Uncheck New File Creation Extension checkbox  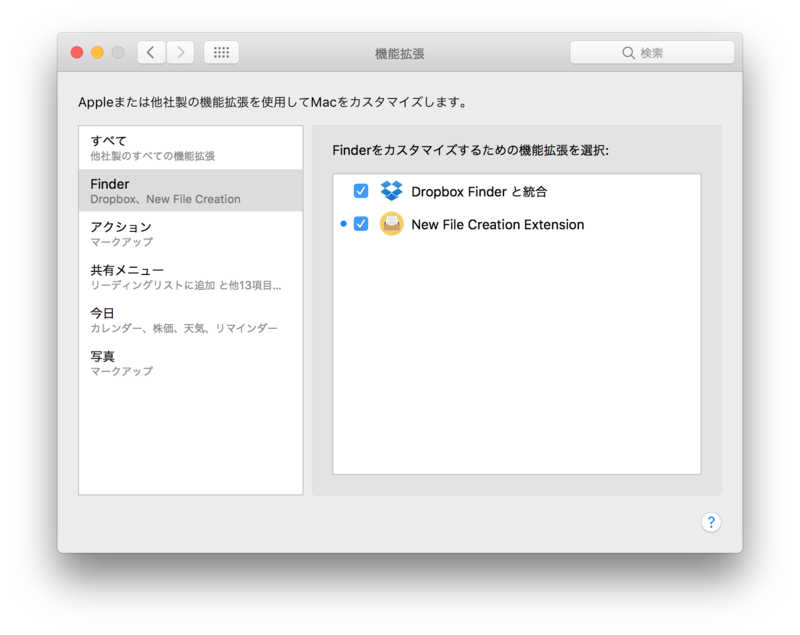pos(361,224)
